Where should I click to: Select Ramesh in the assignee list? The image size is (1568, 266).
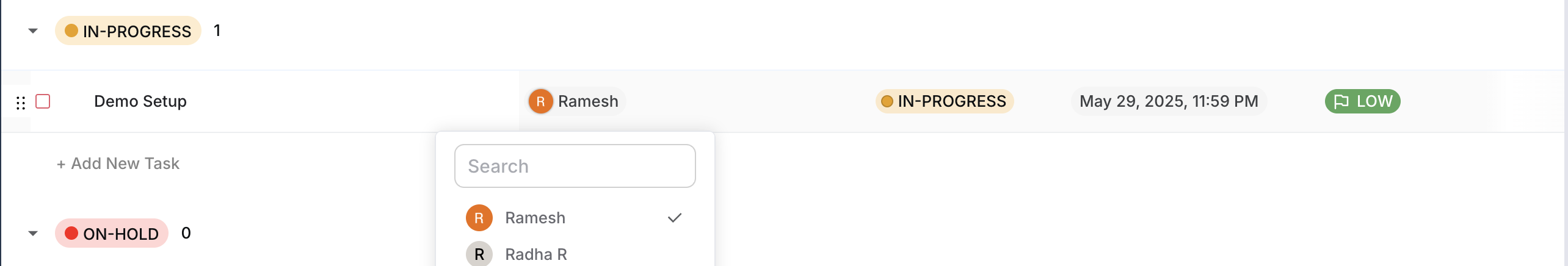(535, 218)
